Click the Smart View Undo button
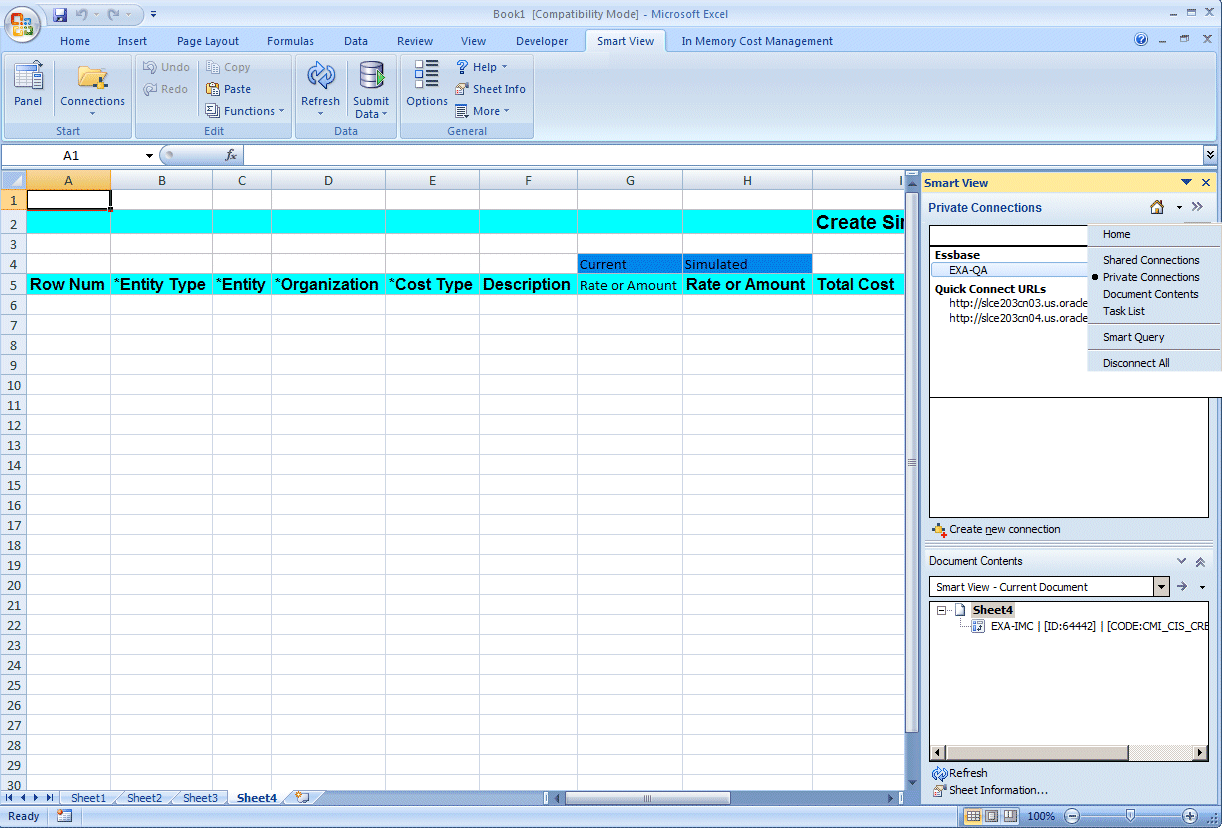The image size is (1222, 828). 166,67
